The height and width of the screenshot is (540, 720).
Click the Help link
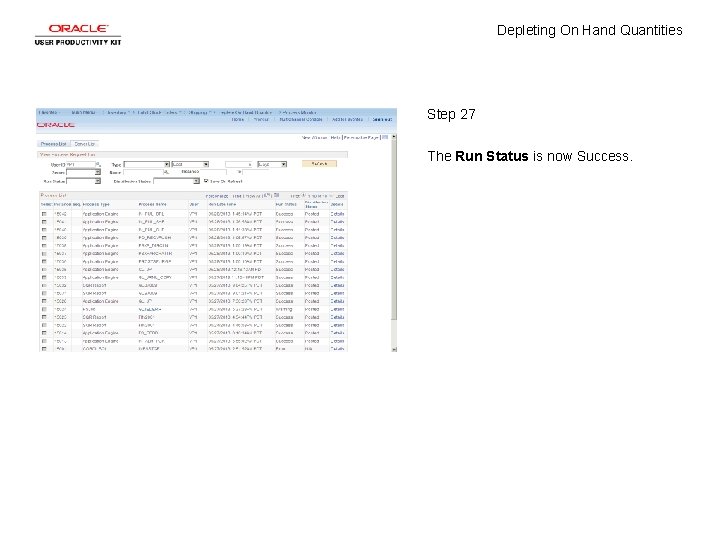(x=335, y=137)
